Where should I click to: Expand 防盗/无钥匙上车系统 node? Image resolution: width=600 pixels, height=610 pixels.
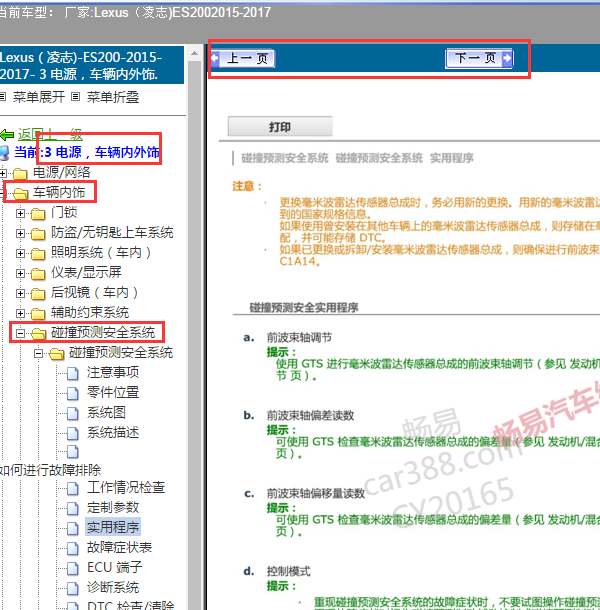20,233
